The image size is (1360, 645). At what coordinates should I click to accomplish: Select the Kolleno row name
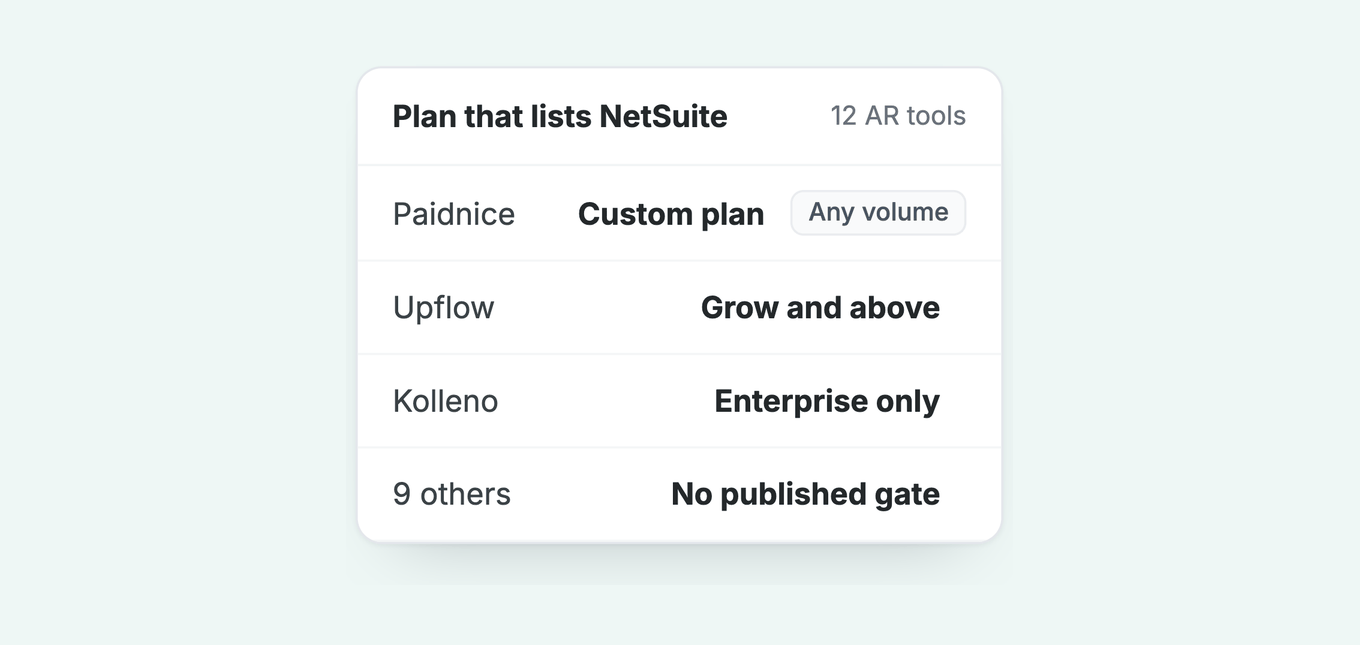pos(445,401)
